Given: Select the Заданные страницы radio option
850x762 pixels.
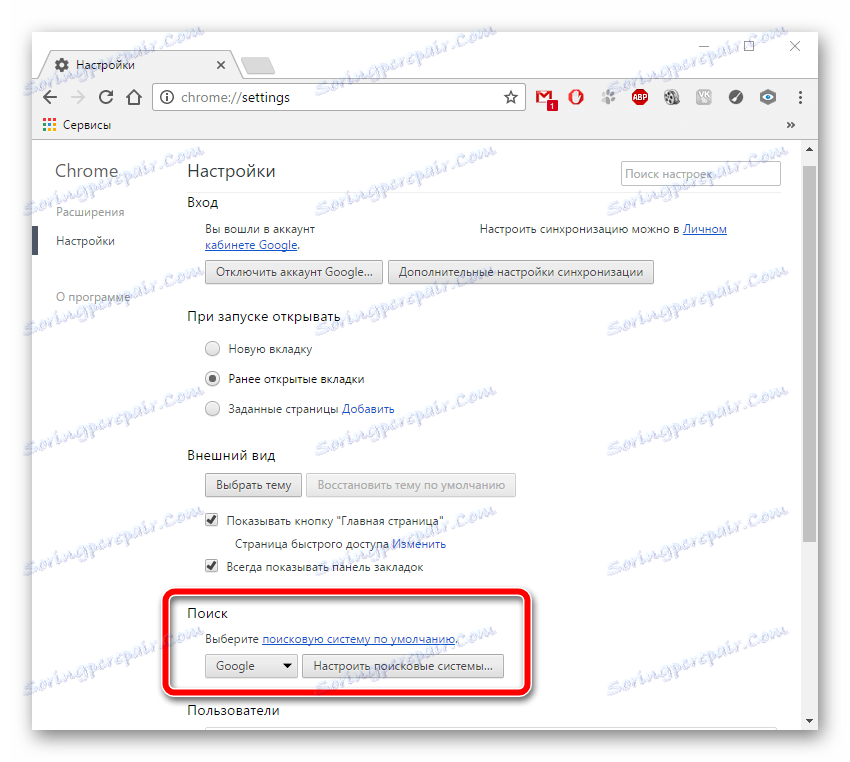Looking at the screenshot, I should pos(212,408).
